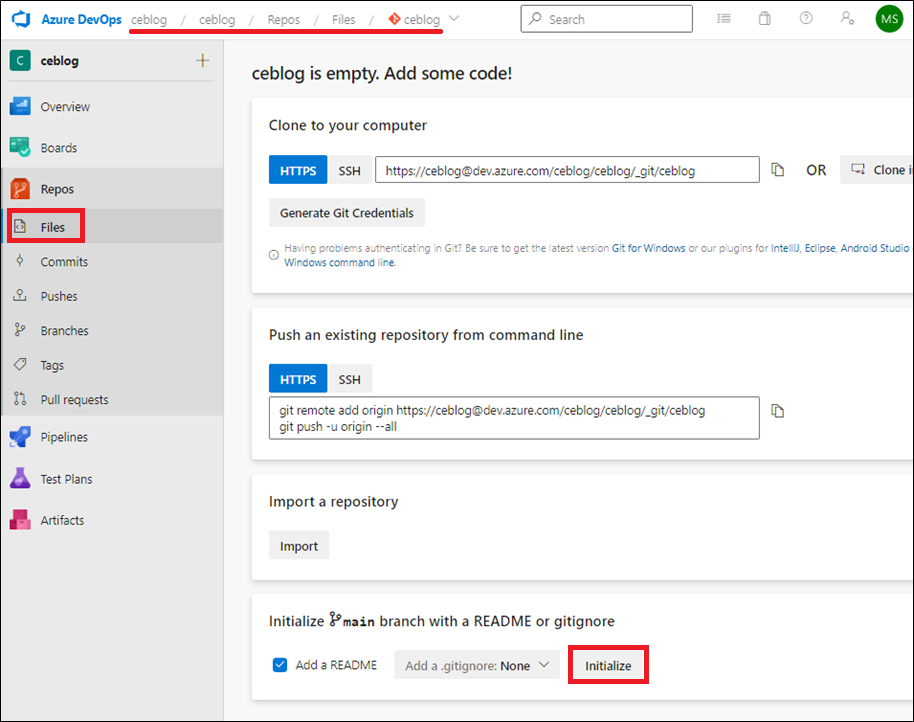914x722 pixels.
Task: Expand the ceblog repository chevron in breadcrumb
Action: (x=454, y=19)
